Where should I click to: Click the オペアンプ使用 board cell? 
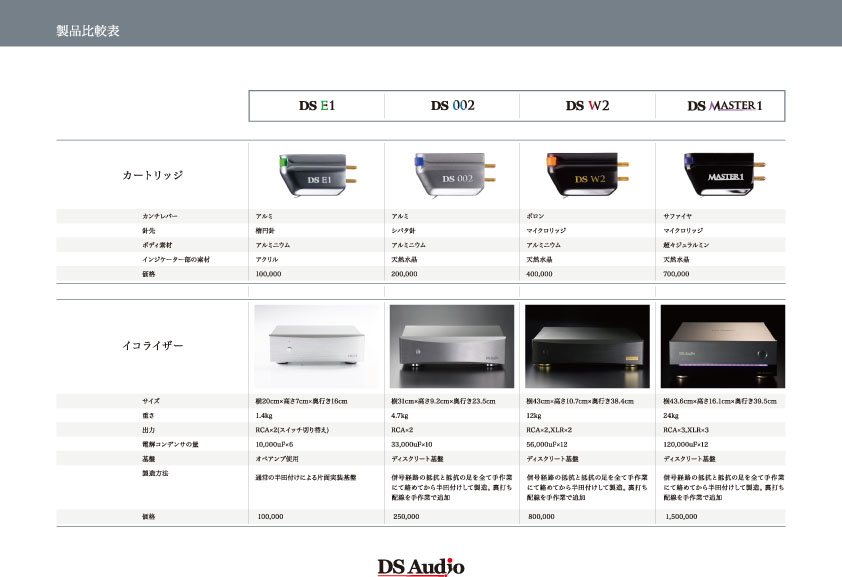277,459
